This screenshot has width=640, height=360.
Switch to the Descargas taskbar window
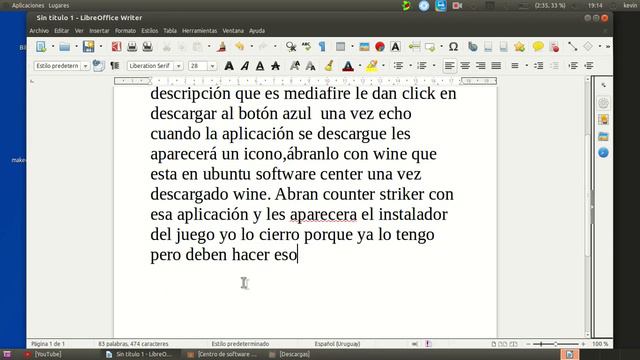click(x=289, y=354)
